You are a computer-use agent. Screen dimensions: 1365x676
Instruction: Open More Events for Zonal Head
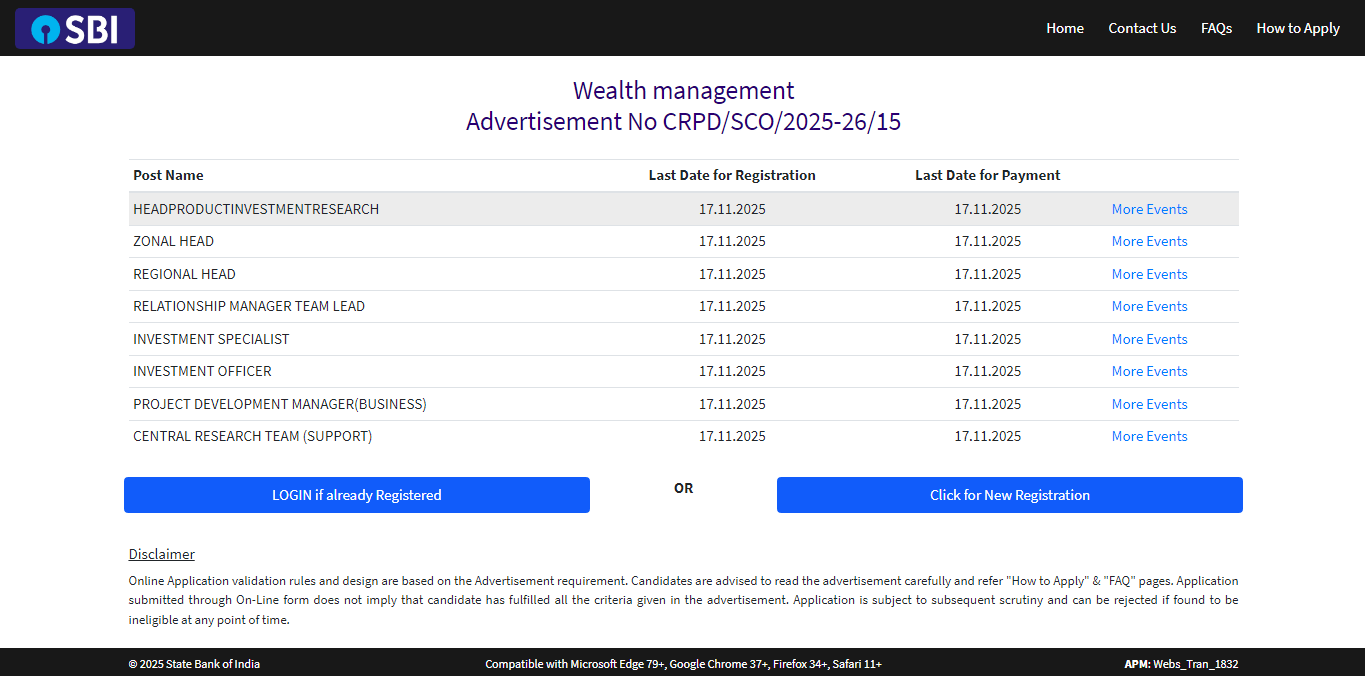1149,241
